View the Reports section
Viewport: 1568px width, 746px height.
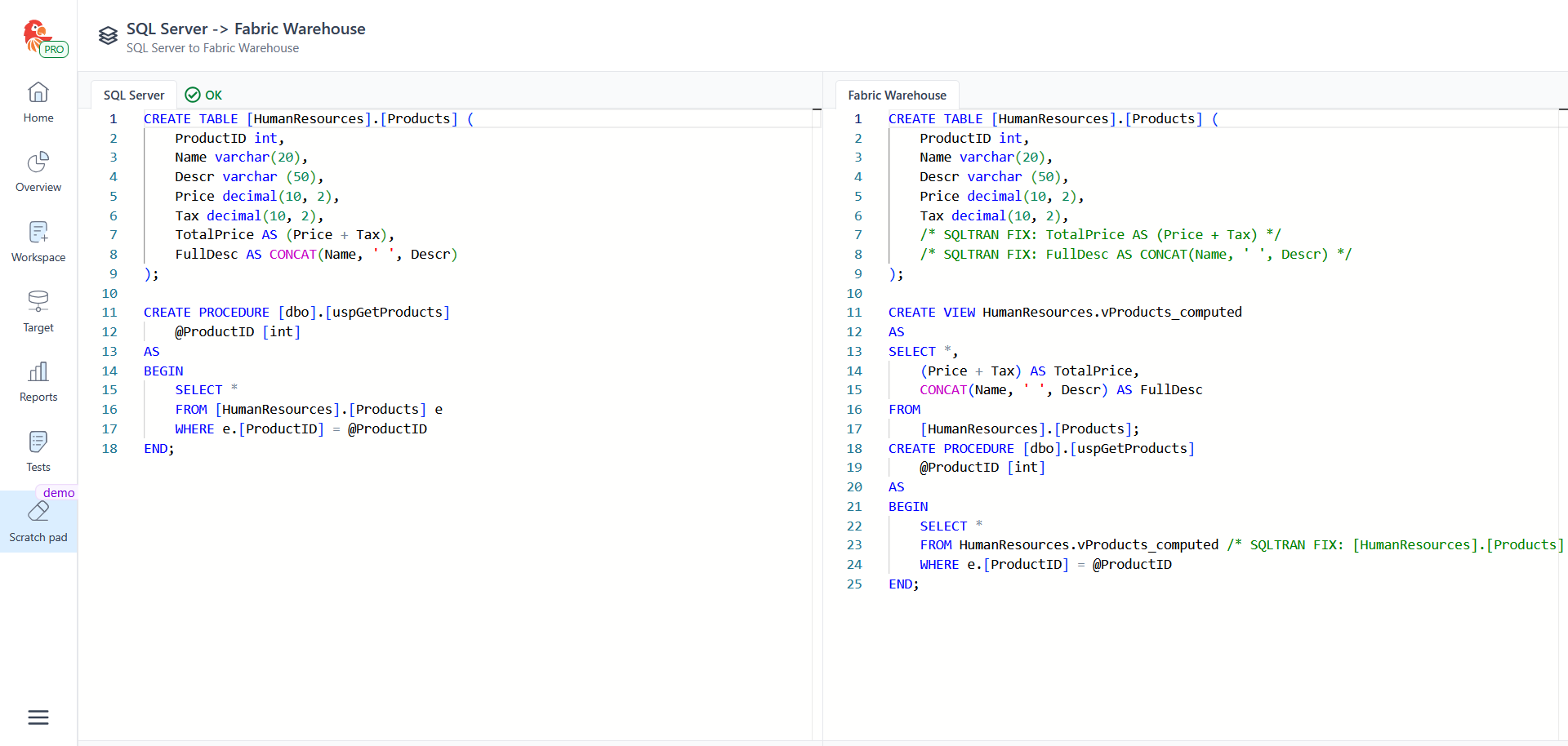click(38, 381)
